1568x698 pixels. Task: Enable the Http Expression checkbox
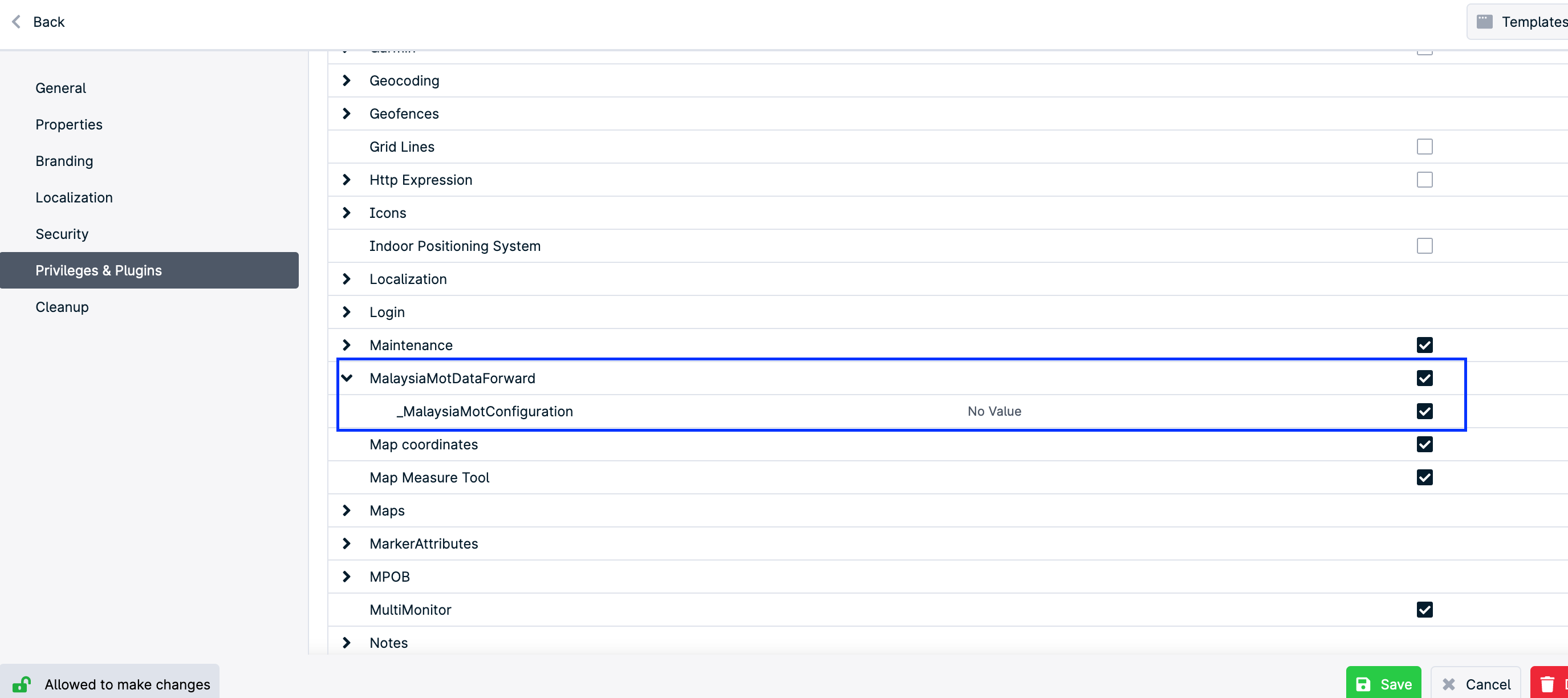tap(1424, 180)
